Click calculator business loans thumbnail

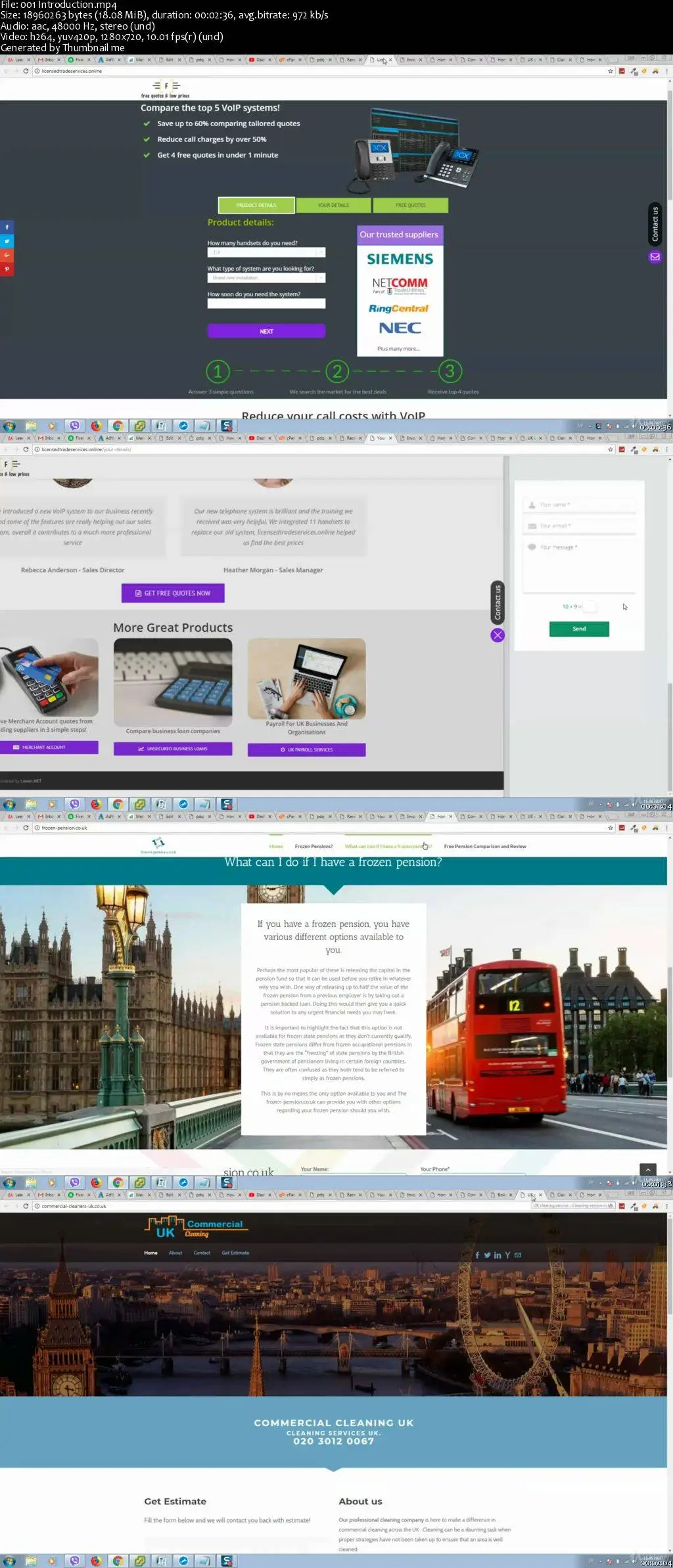coord(173,682)
